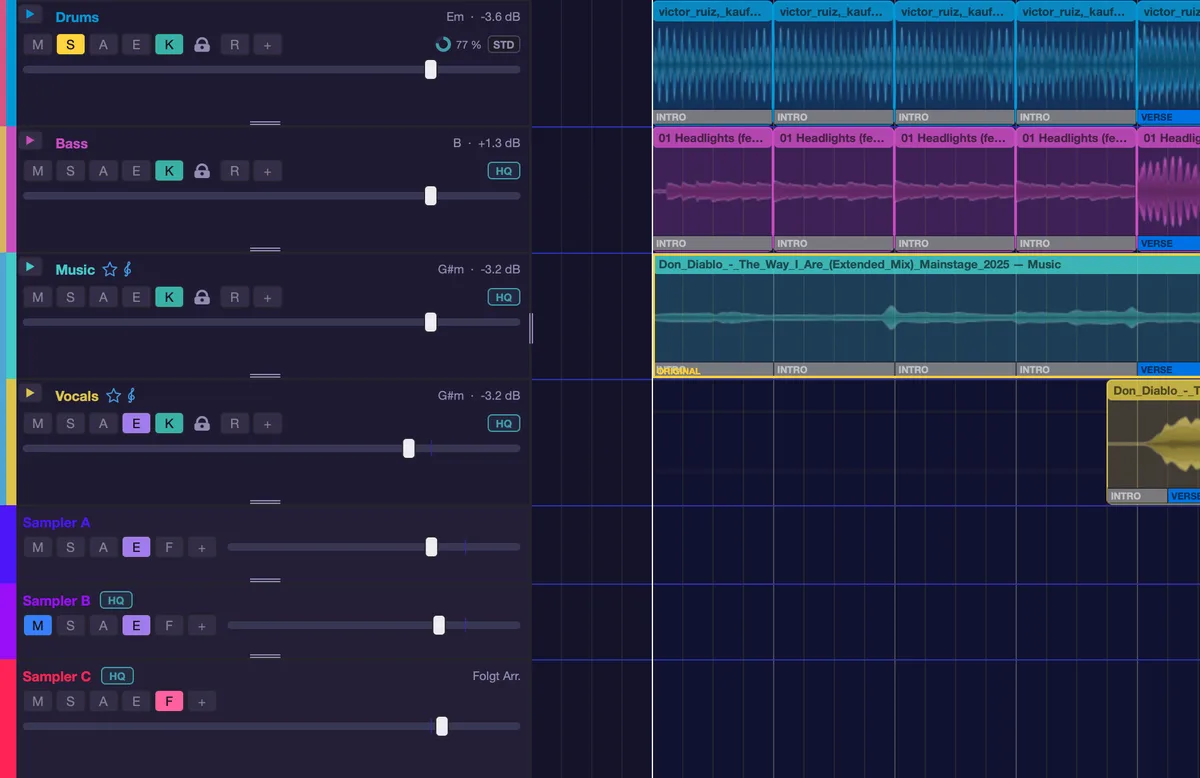1200x778 pixels.
Task: Open the HQ badge next to Sampler B
Action: (x=116, y=600)
